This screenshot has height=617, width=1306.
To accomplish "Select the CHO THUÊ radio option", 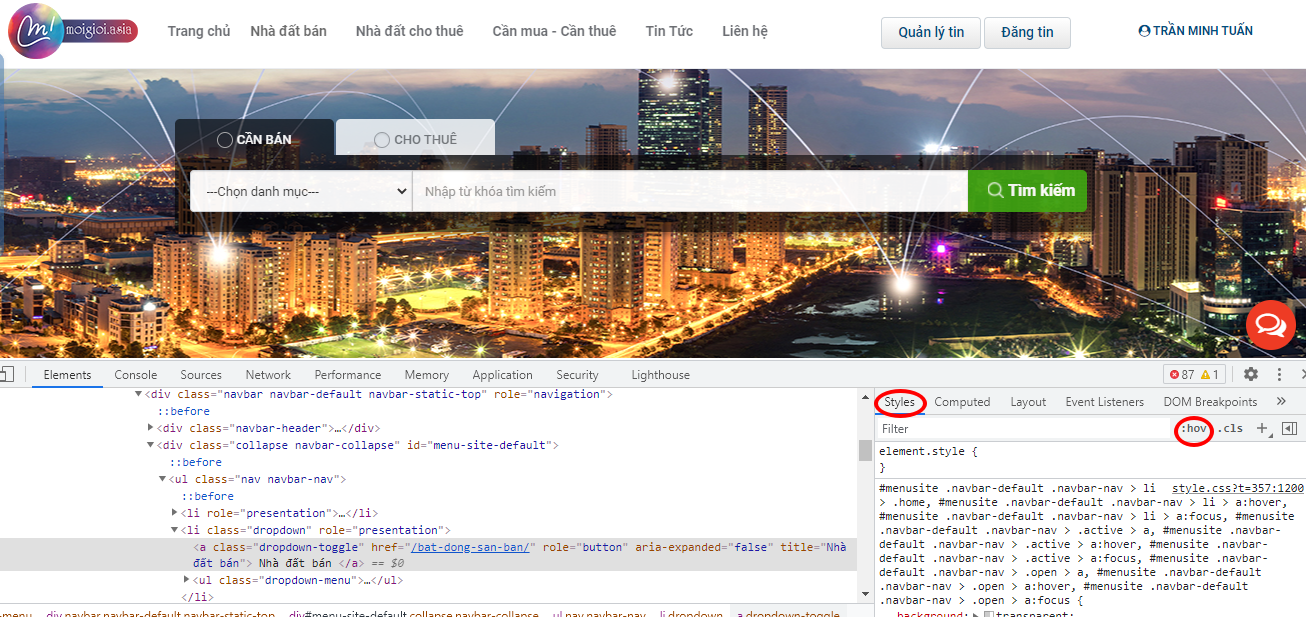I will 382,139.
